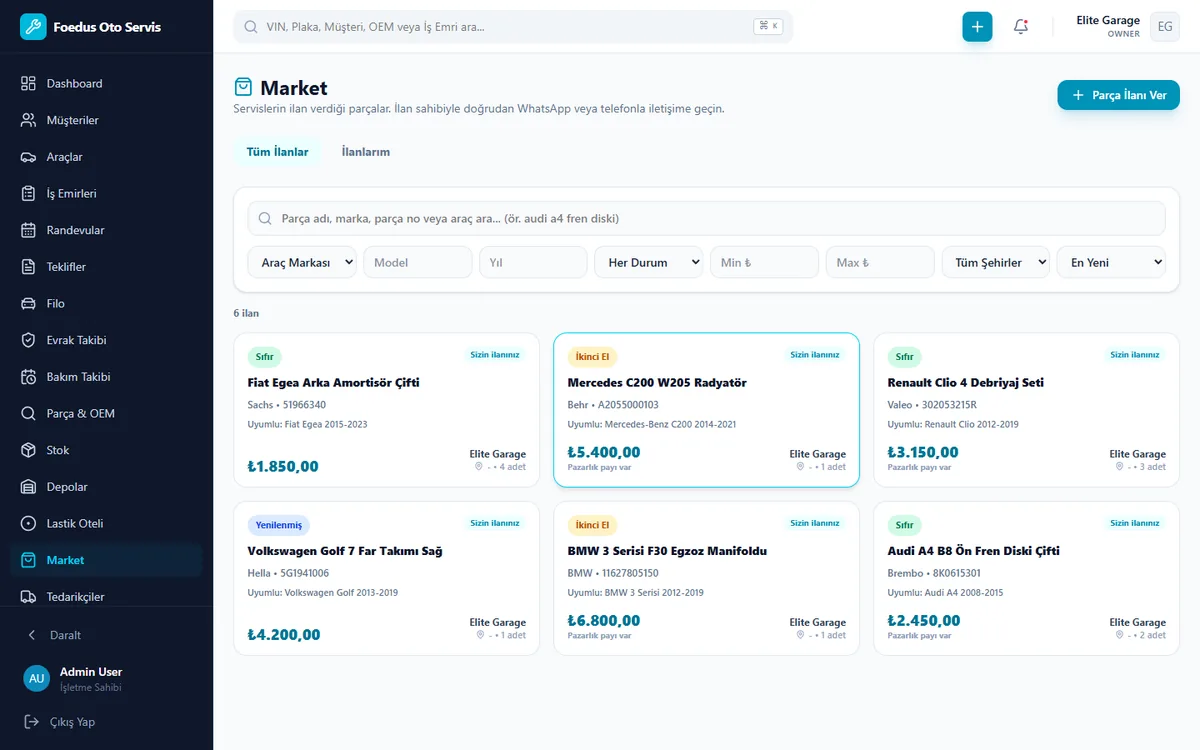1200x750 pixels.
Task: Open the Her Durum condition dropdown
Action: pyautogui.click(x=649, y=263)
